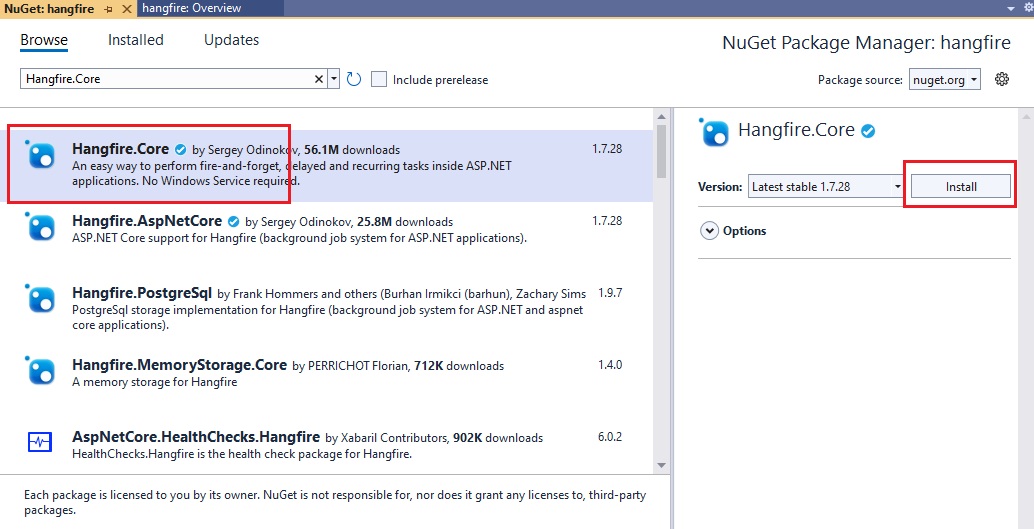Click the refresh search results icon
Viewport: 1034px width, 529px height.
tap(354, 79)
